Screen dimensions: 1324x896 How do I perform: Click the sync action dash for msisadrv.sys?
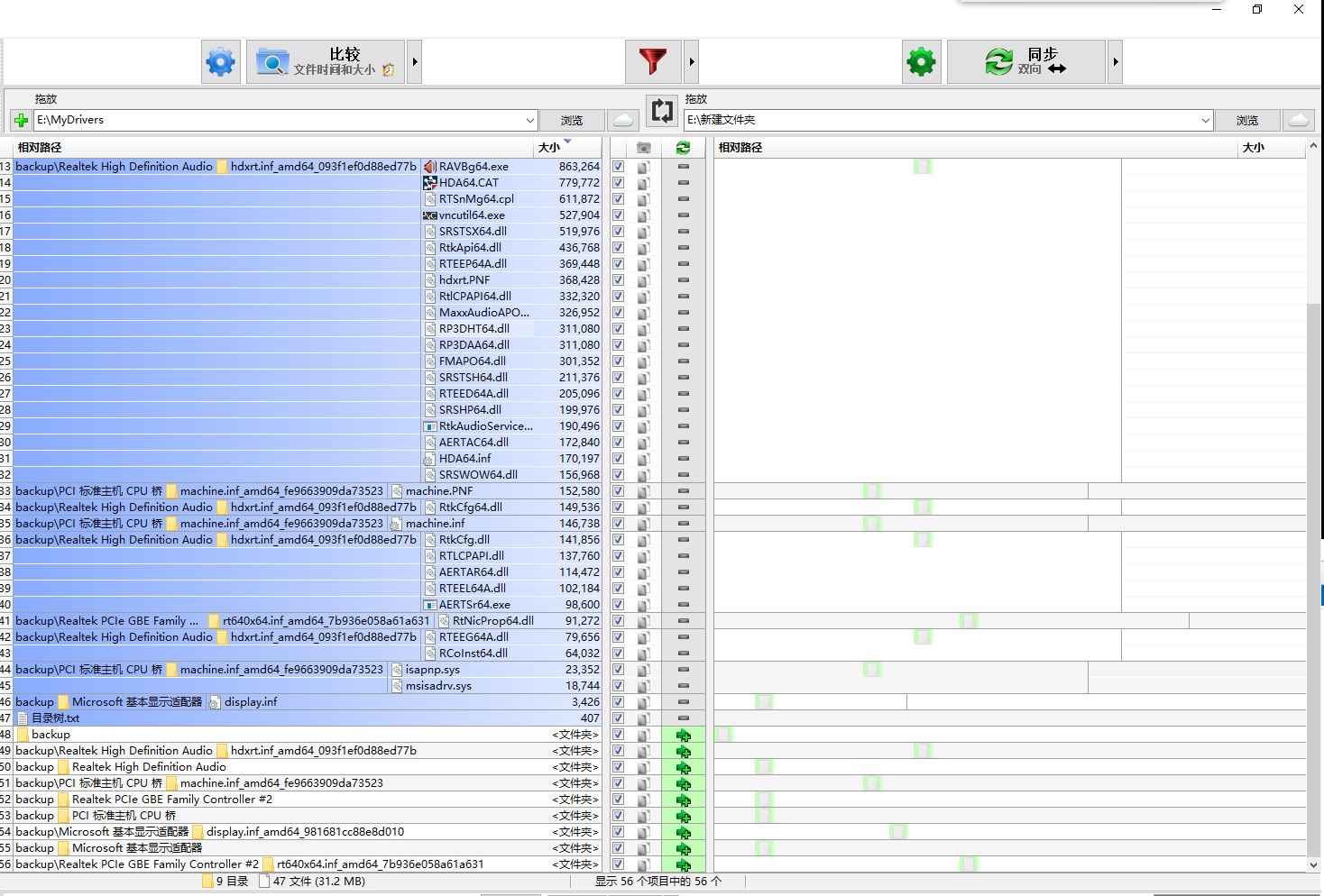point(683,686)
